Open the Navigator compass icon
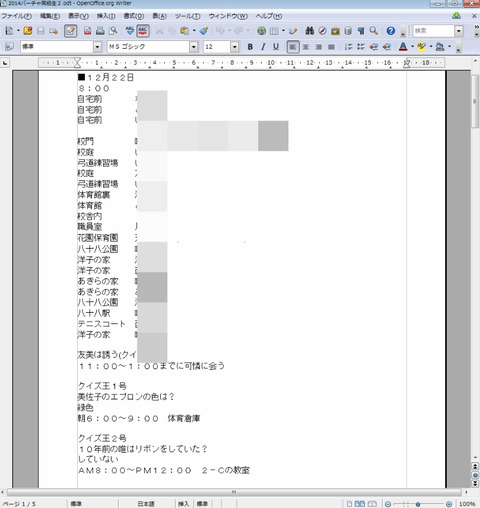 click(322, 31)
